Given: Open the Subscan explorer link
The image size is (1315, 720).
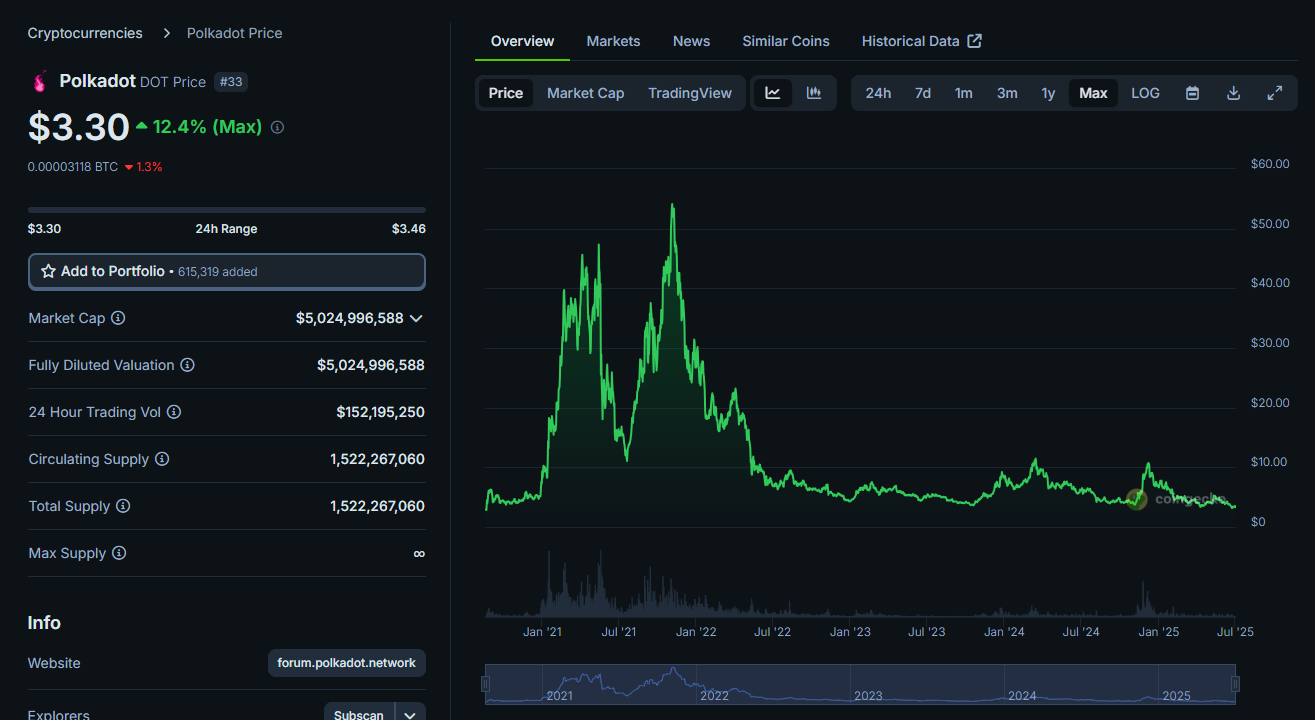Looking at the screenshot, I should (x=359, y=715).
